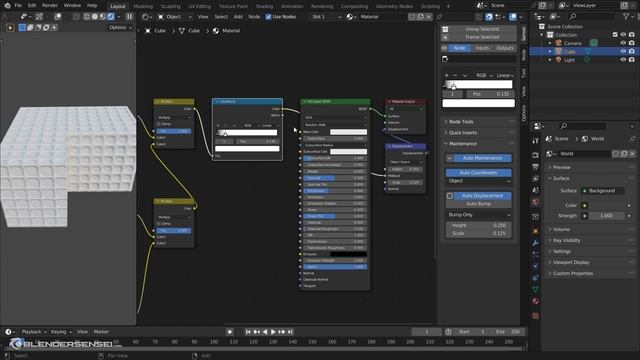Click the ColorRamp gradient bar in sidebar
Screen dimensions: 640x360
[x=478, y=84]
